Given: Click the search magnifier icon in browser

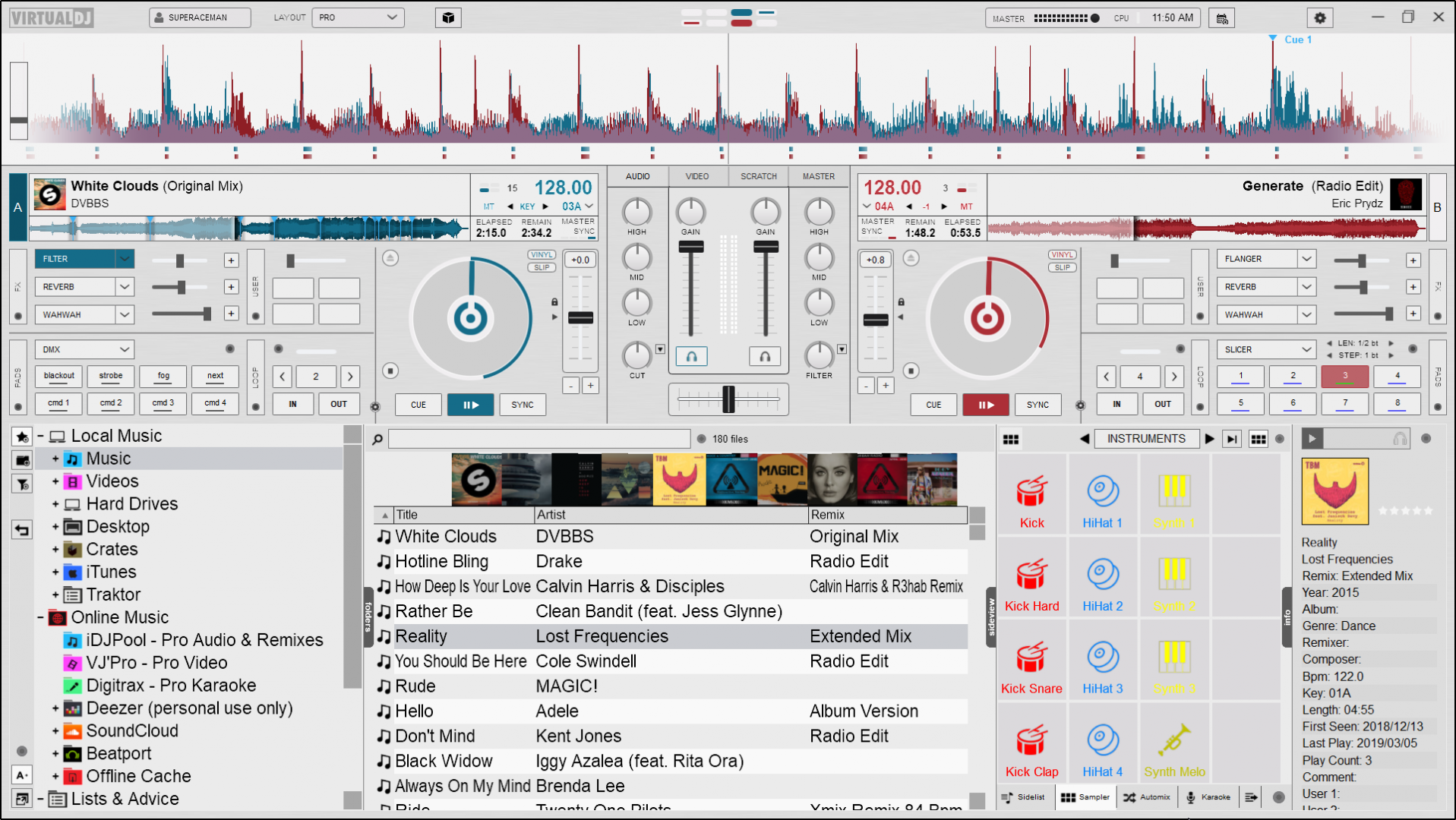Looking at the screenshot, I should (377, 439).
